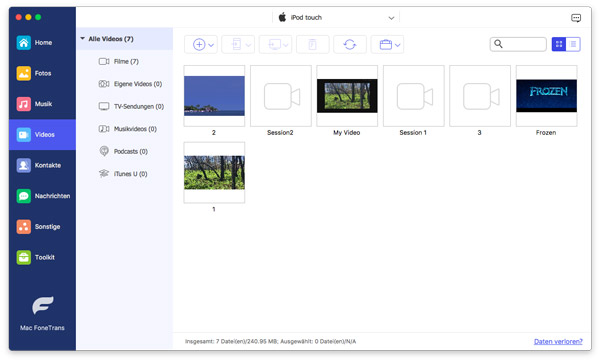This screenshot has height=361, width=600.
Task: Expand the export-to-device dropdown arrow
Action: tap(248, 45)
